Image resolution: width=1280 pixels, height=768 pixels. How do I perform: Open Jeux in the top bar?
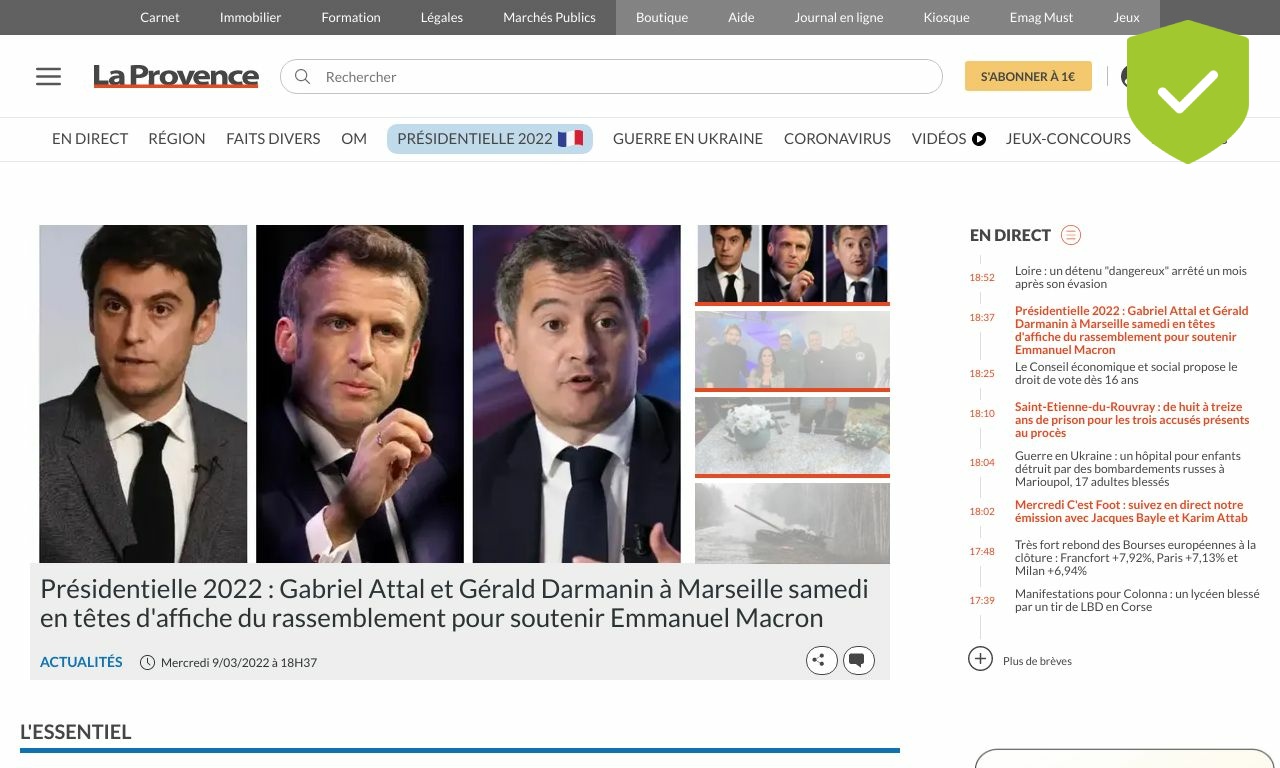click(1126, 17)
